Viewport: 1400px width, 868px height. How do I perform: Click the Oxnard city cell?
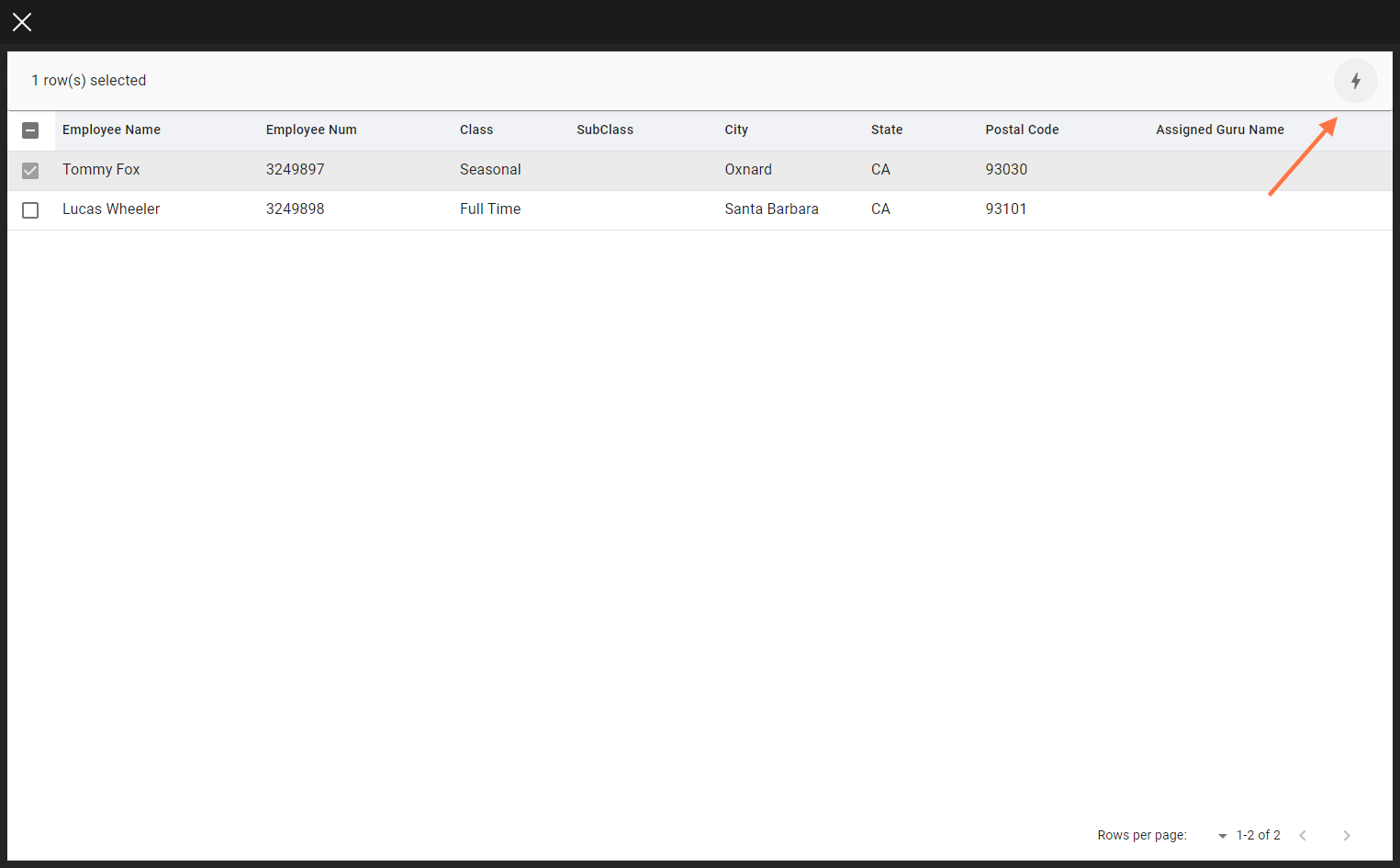[748, 169]
